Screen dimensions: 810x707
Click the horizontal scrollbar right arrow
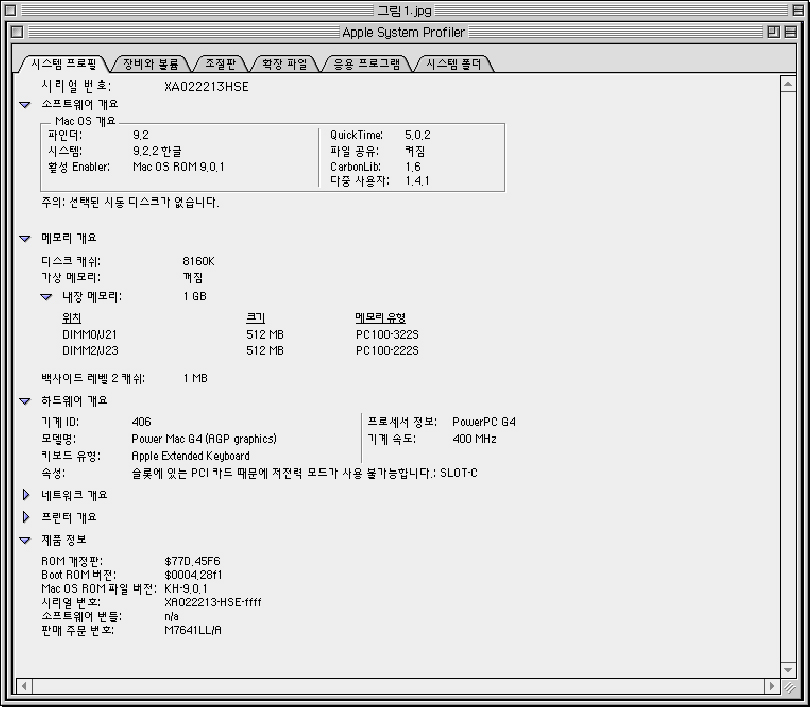(773, 687)
